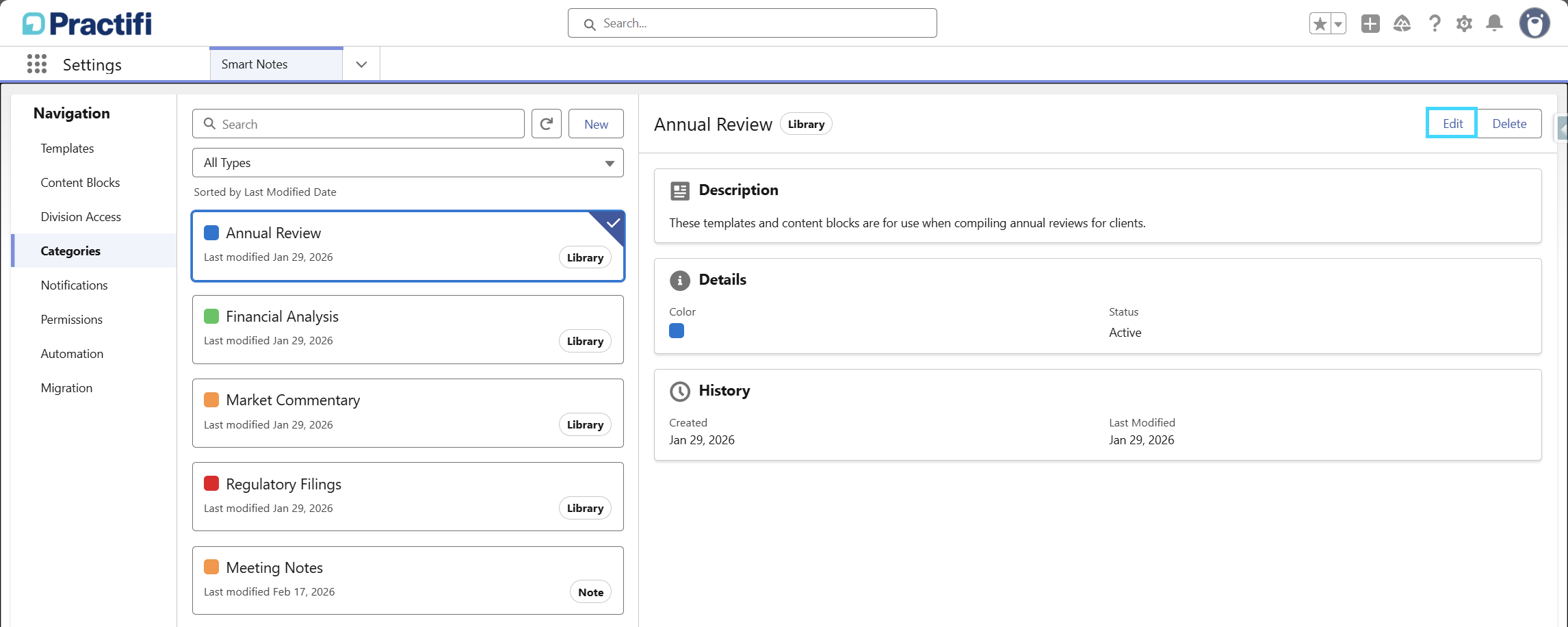1568x627 pixels.
Task: Select the Financial Analysis category
Action: coord(408,329)
